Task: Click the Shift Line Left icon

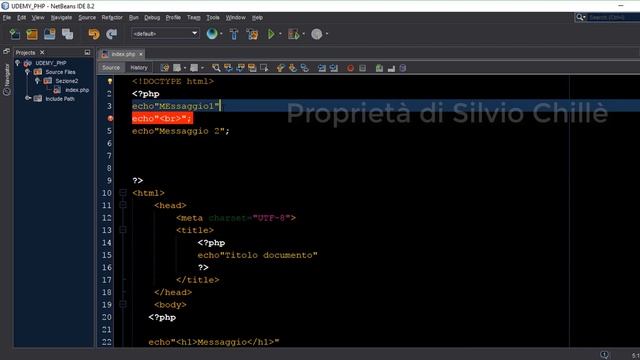Action: pyautogui.click(x=322, y=68)
